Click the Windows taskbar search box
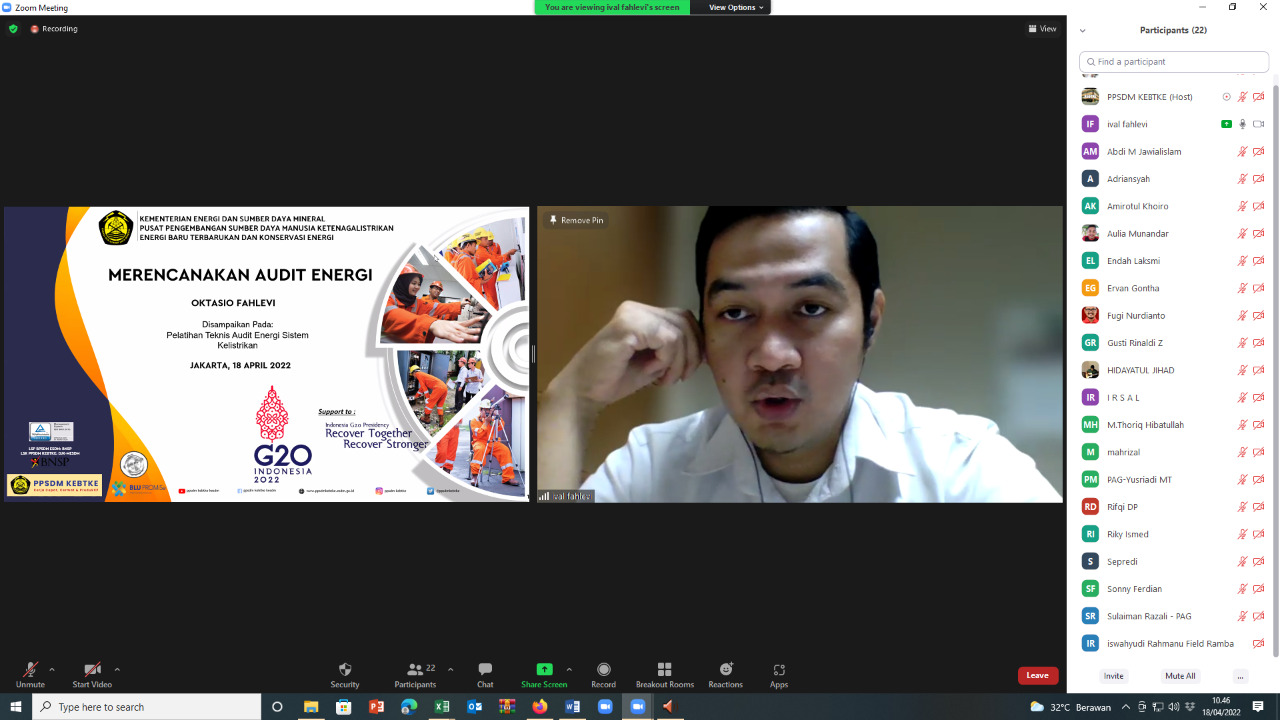 point(147,707)
